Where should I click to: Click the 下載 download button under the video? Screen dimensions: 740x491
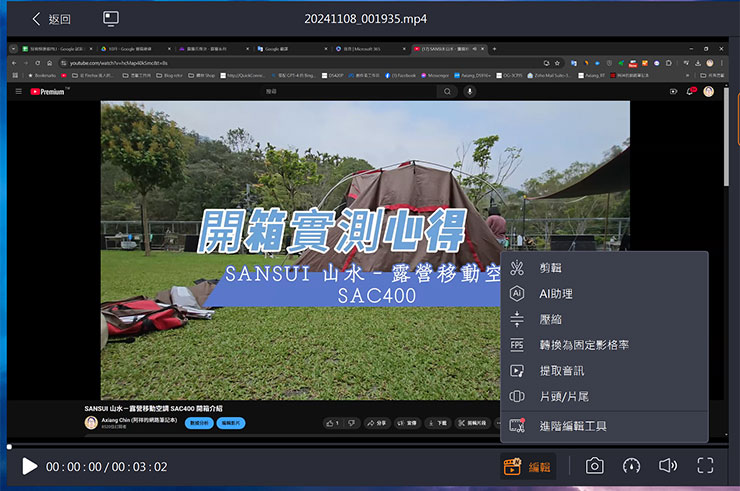click(437, 423)
